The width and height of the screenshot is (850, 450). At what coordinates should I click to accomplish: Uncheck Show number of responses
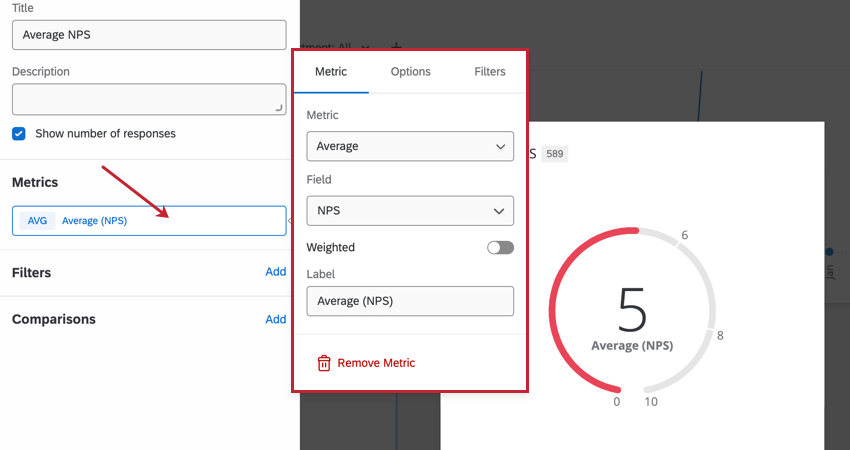tap(19, 133)
